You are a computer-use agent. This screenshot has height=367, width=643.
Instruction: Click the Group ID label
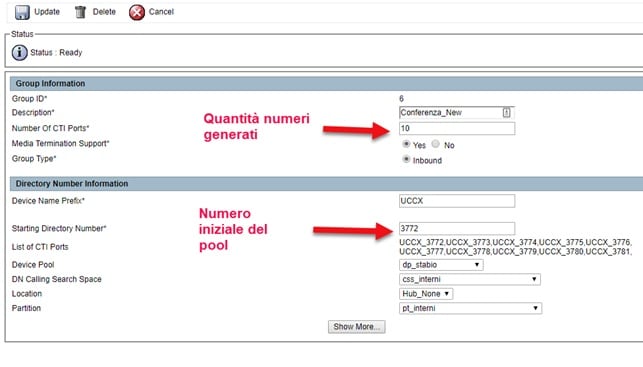[x=30, y=99]
